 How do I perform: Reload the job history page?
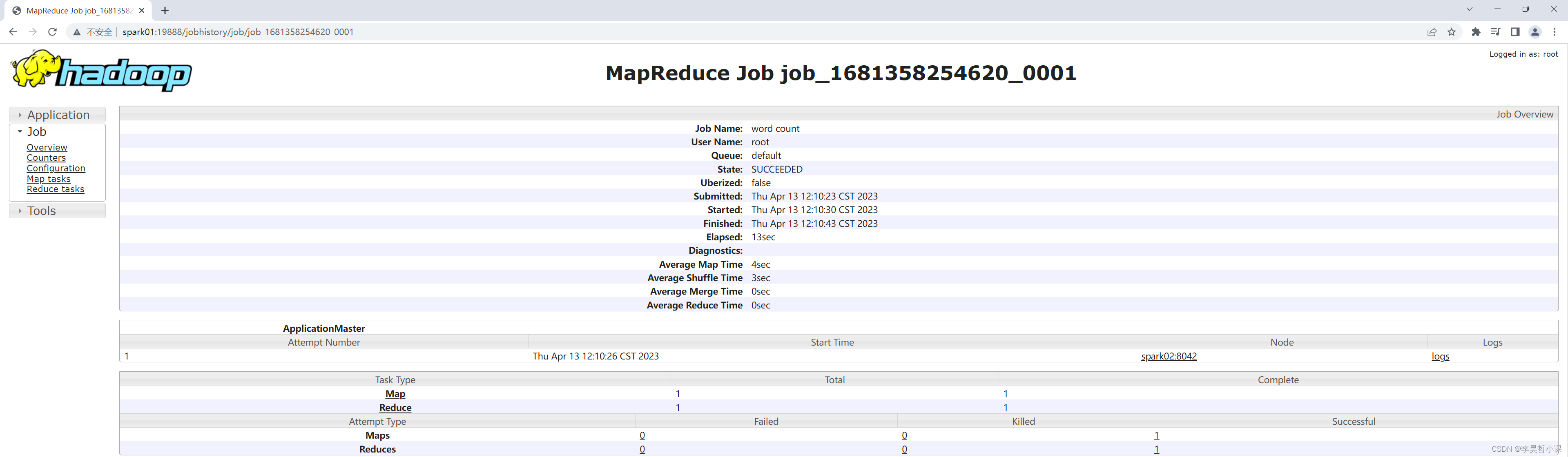click(x=52, y=31)
